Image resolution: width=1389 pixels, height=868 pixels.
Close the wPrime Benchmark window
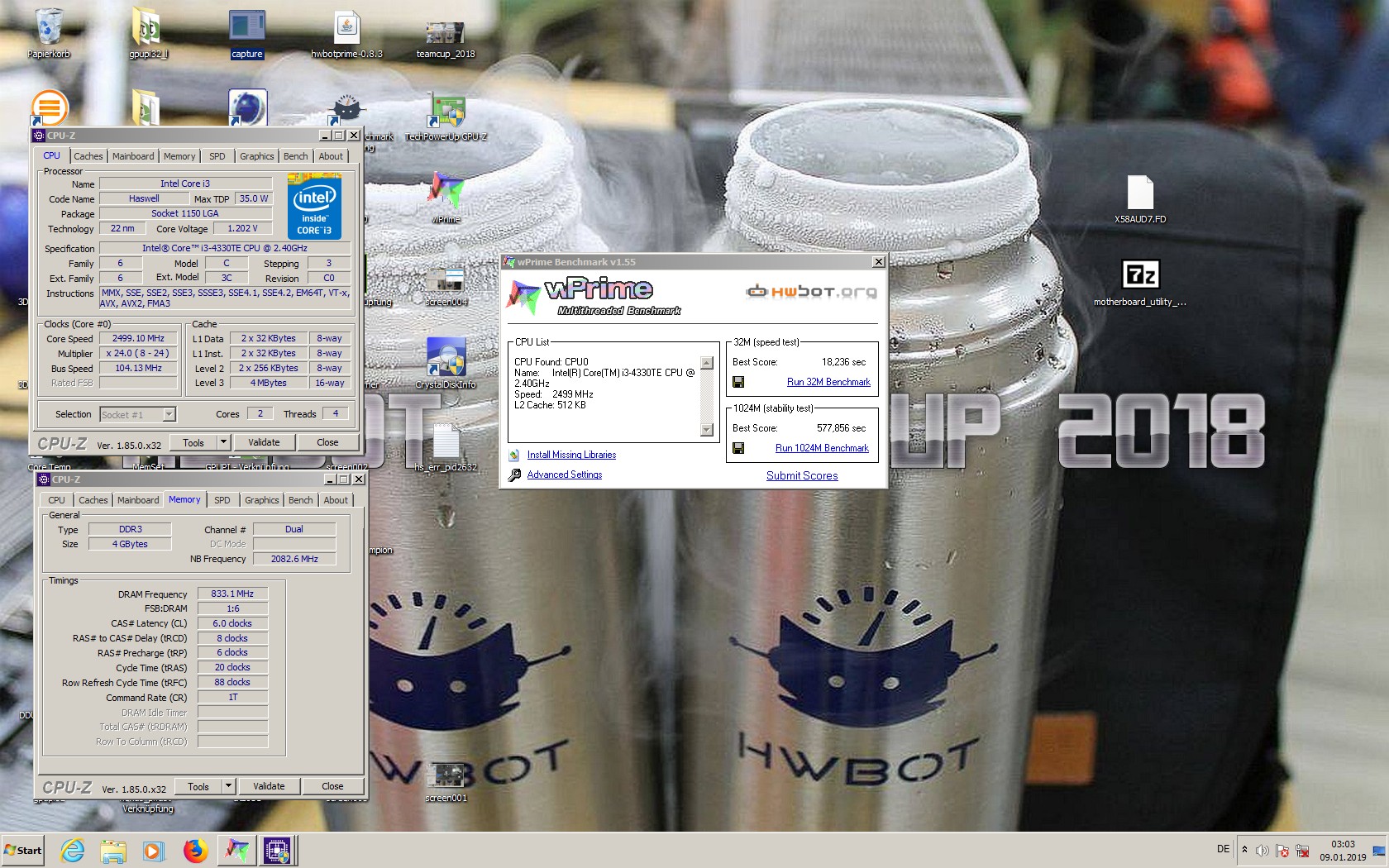pos(878,262)
